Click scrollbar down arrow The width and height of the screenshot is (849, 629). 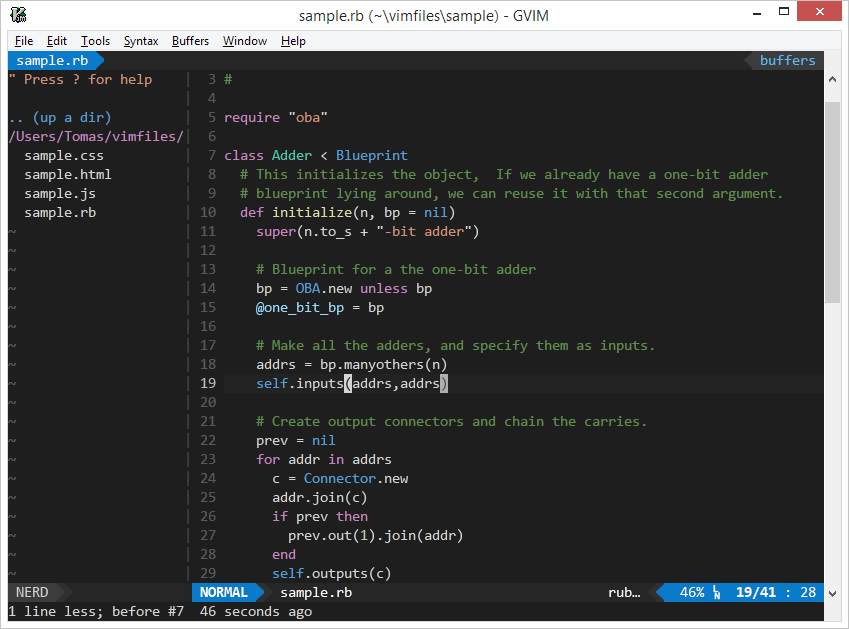[x=832, y=593]
